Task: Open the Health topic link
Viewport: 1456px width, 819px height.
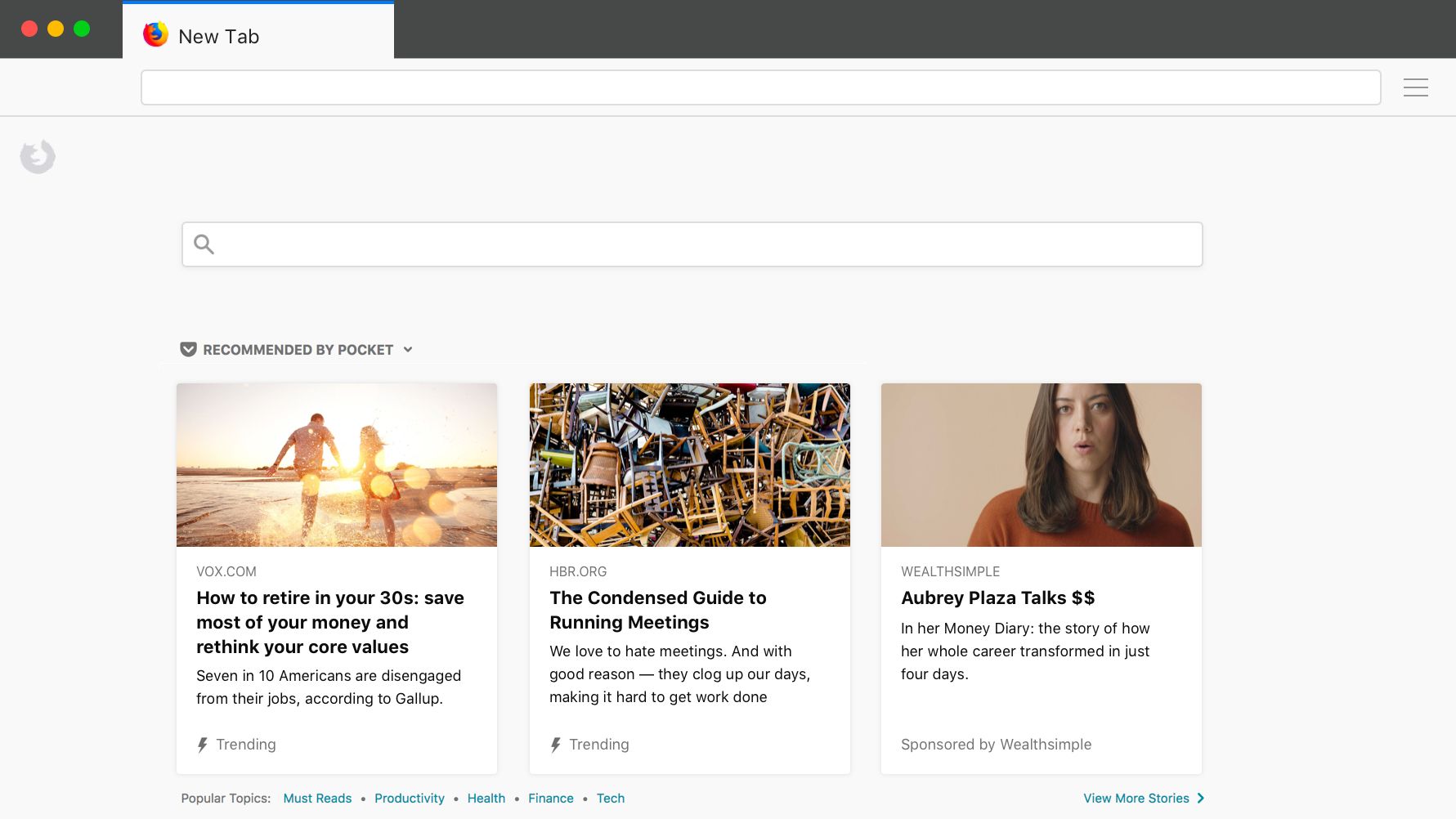Action: [486, 799]
